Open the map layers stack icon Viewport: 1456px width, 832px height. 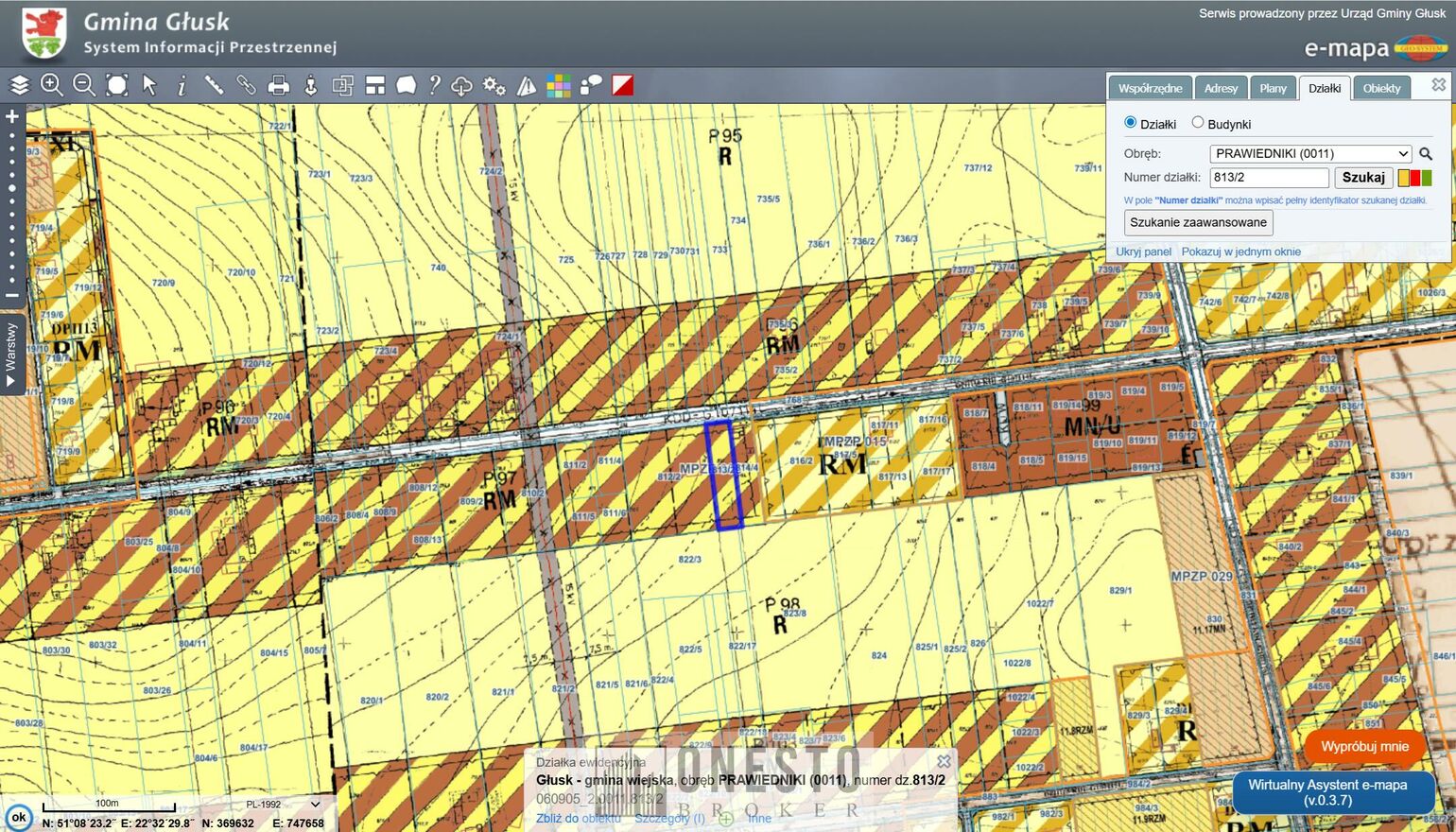click(20, 86)
